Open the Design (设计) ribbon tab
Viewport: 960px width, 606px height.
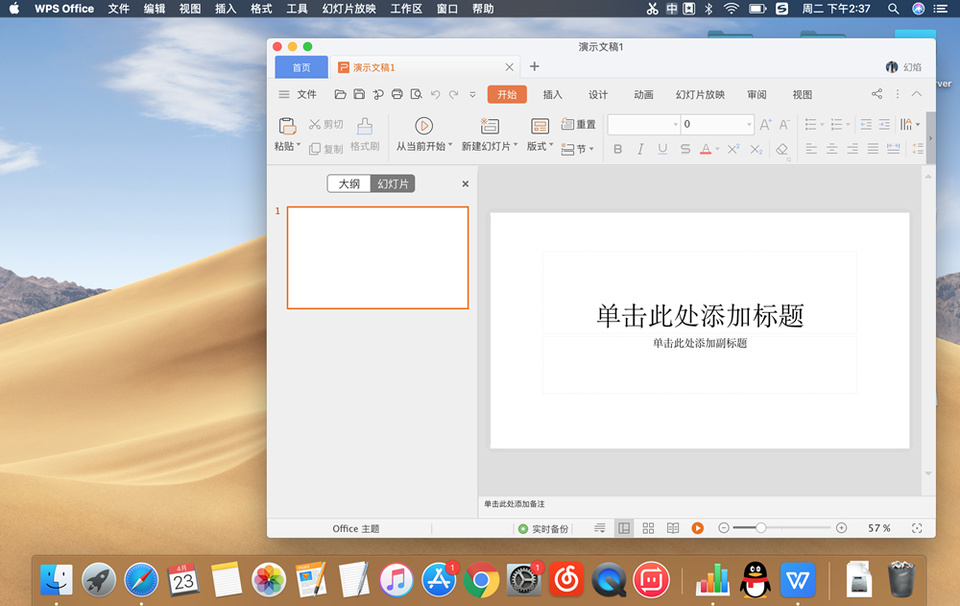[598, 94]
